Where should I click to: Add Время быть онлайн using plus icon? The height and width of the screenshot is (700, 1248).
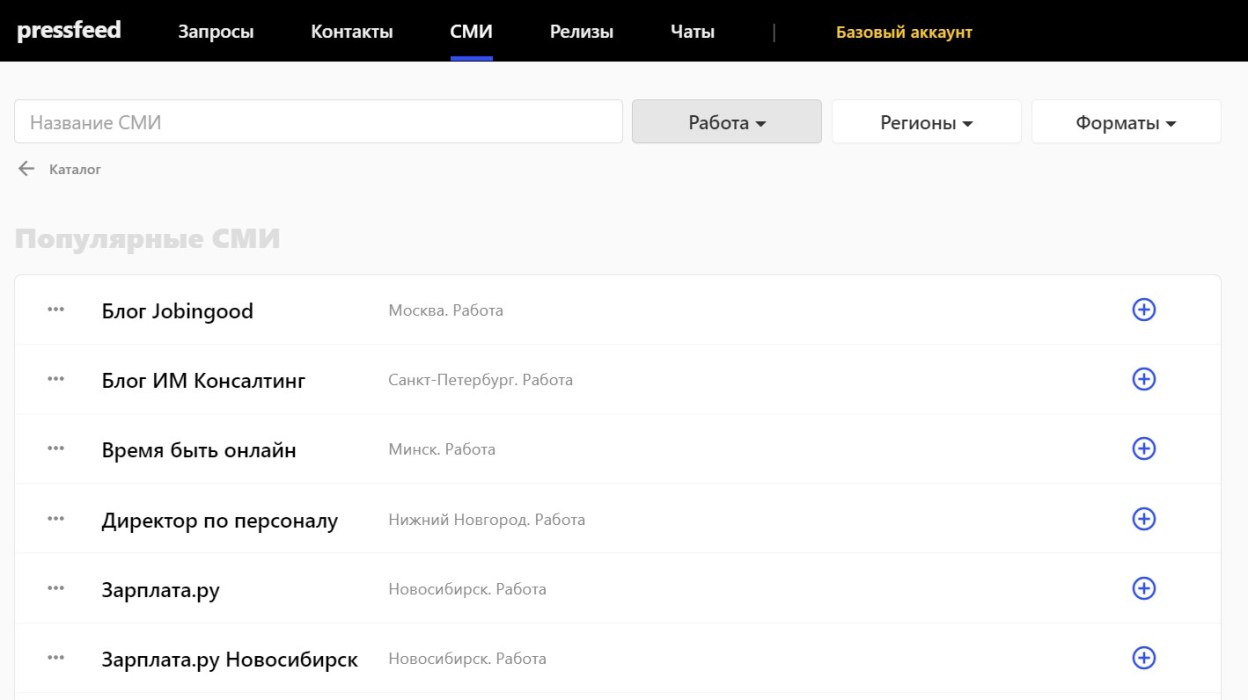1143,449
